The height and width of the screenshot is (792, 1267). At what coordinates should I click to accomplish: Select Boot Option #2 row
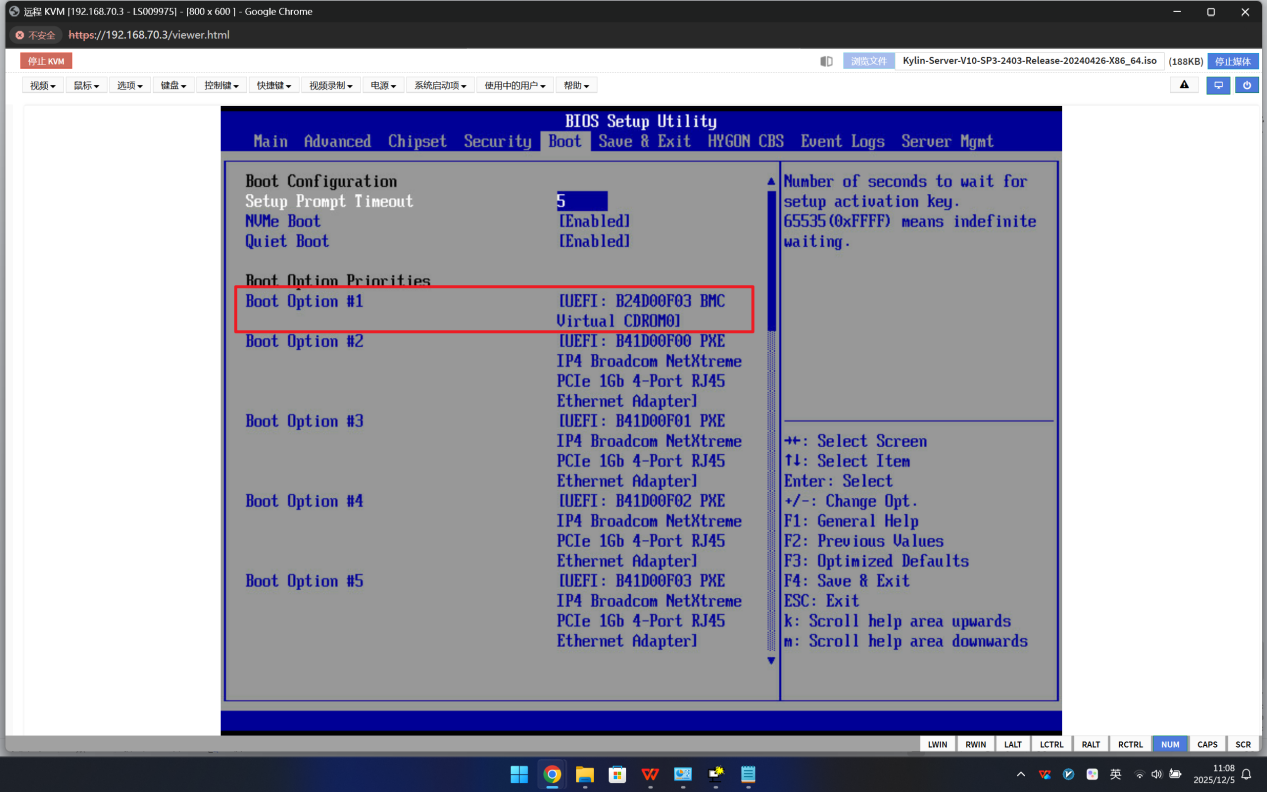point(494,370)
